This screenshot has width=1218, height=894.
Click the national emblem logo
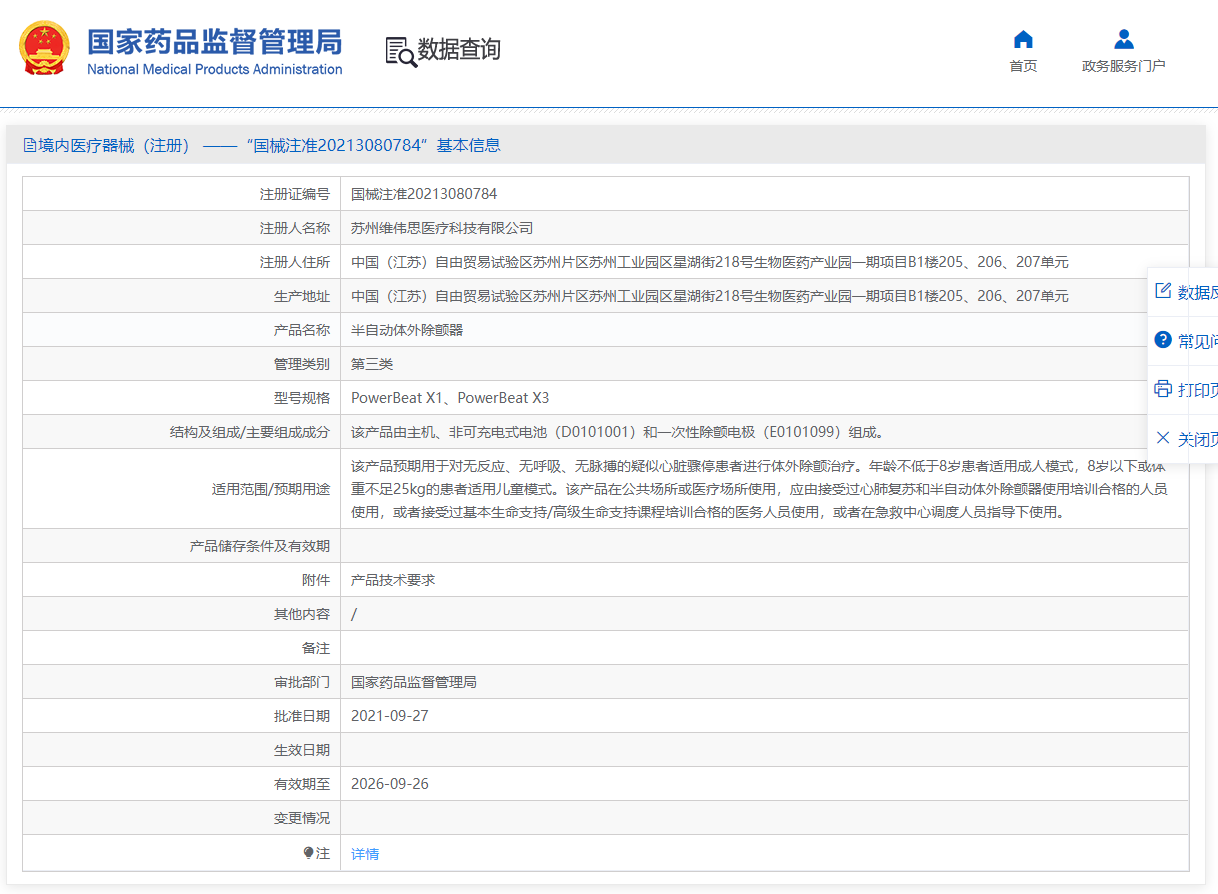pyautogui.click(x=45, y=48)
